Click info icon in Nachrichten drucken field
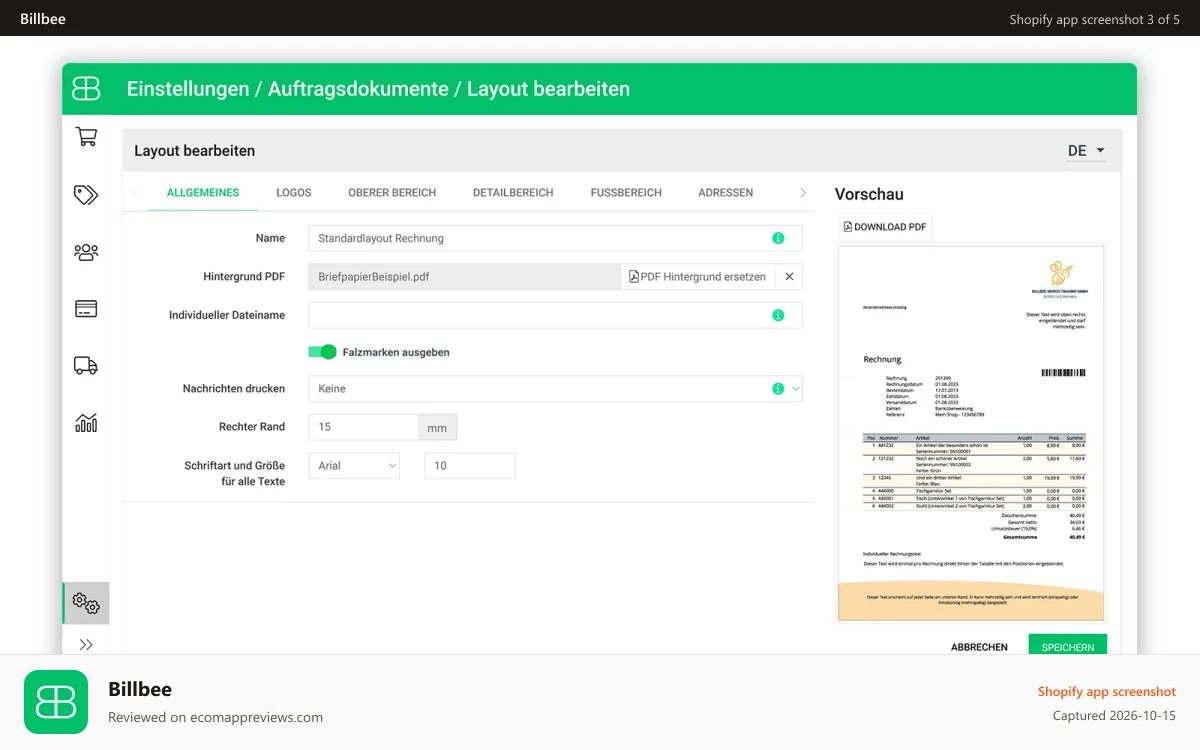 coord(778,388)
